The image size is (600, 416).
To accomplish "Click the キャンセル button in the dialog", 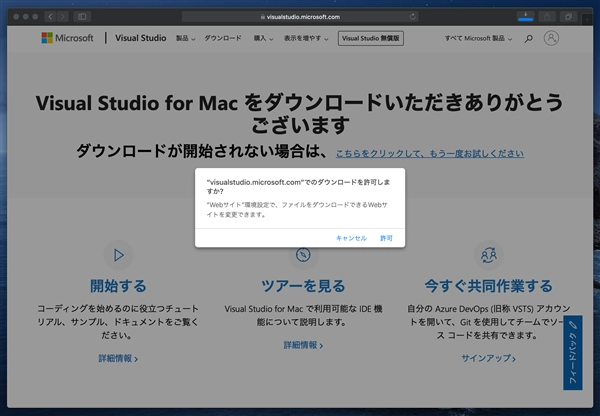I will pos(351,238).
